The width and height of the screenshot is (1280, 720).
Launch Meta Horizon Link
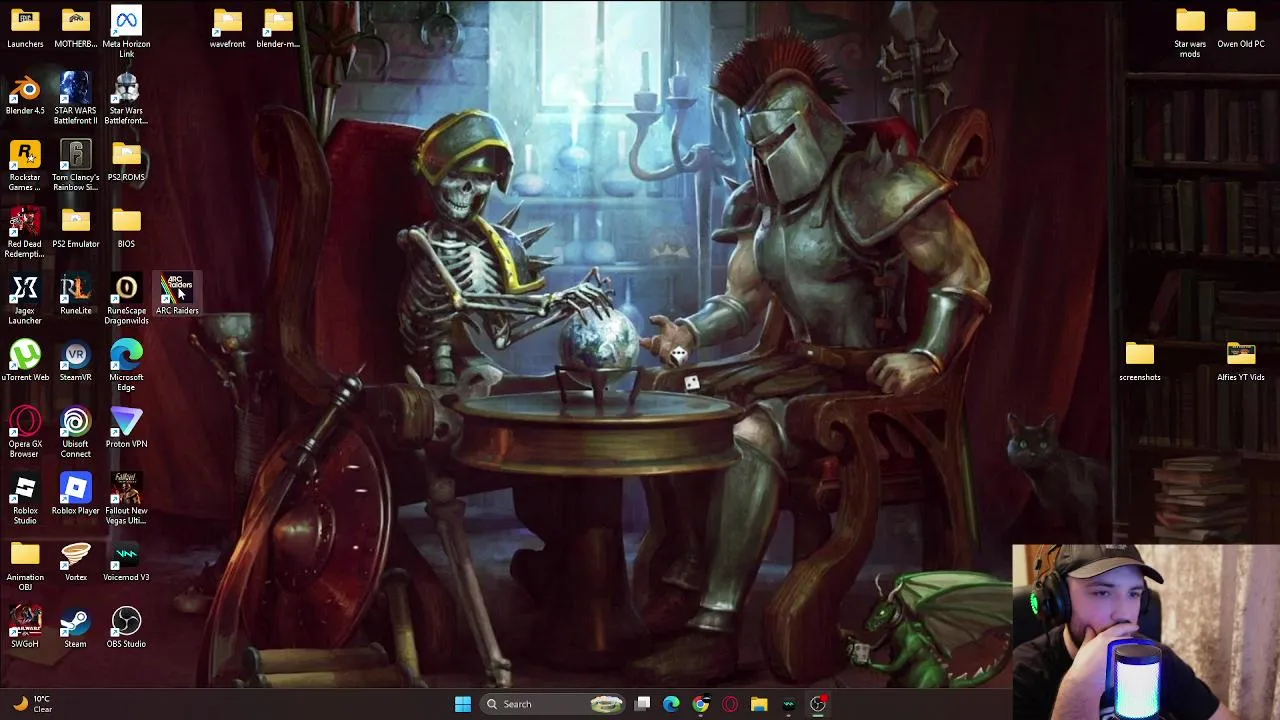(126, 32)
